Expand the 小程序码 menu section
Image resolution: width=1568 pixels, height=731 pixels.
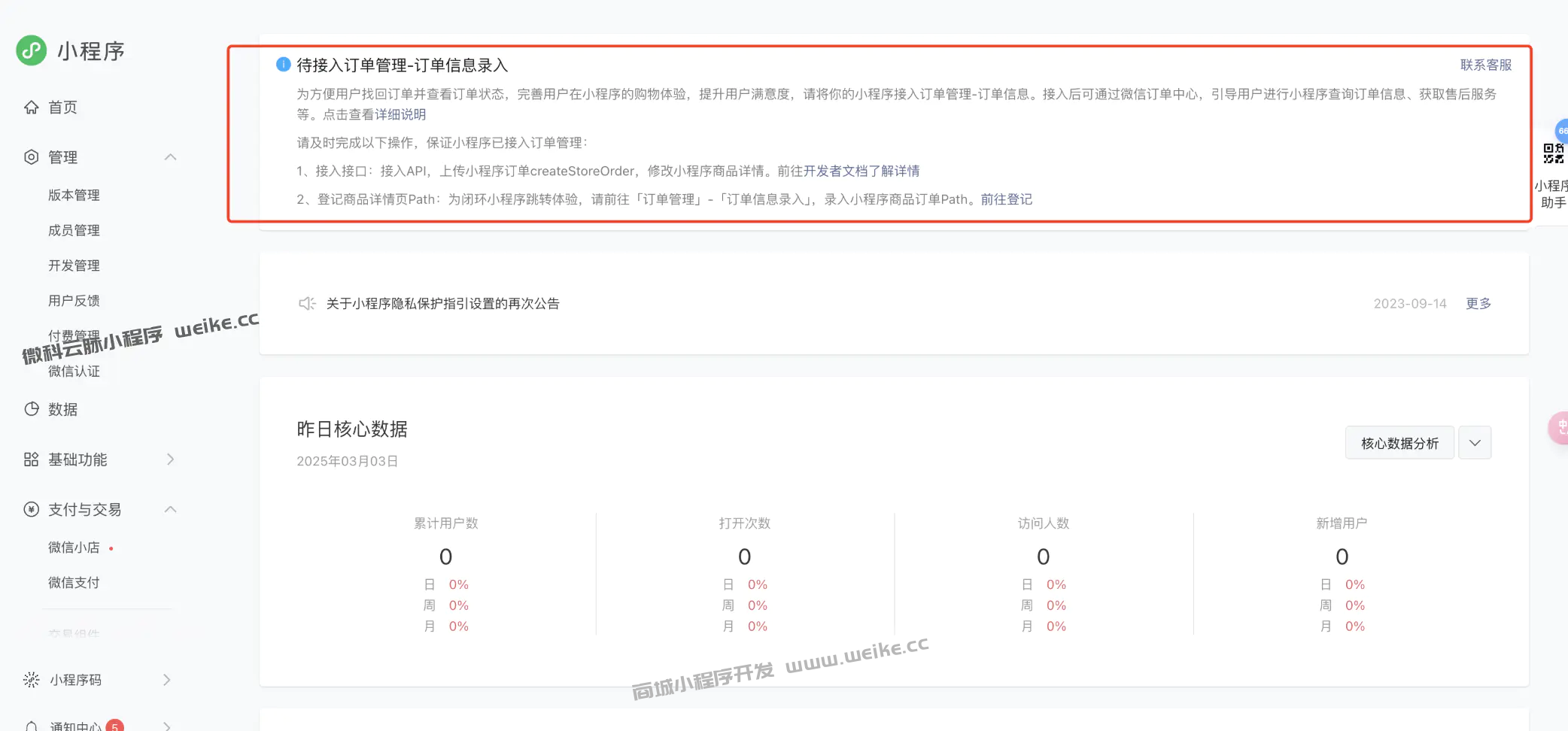click(x=168, y=680)
